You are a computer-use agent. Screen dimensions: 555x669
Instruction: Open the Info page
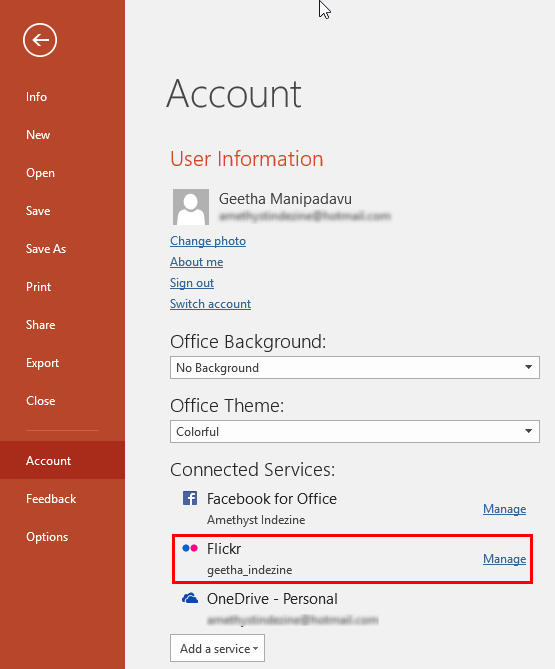[x=36, y=97]
